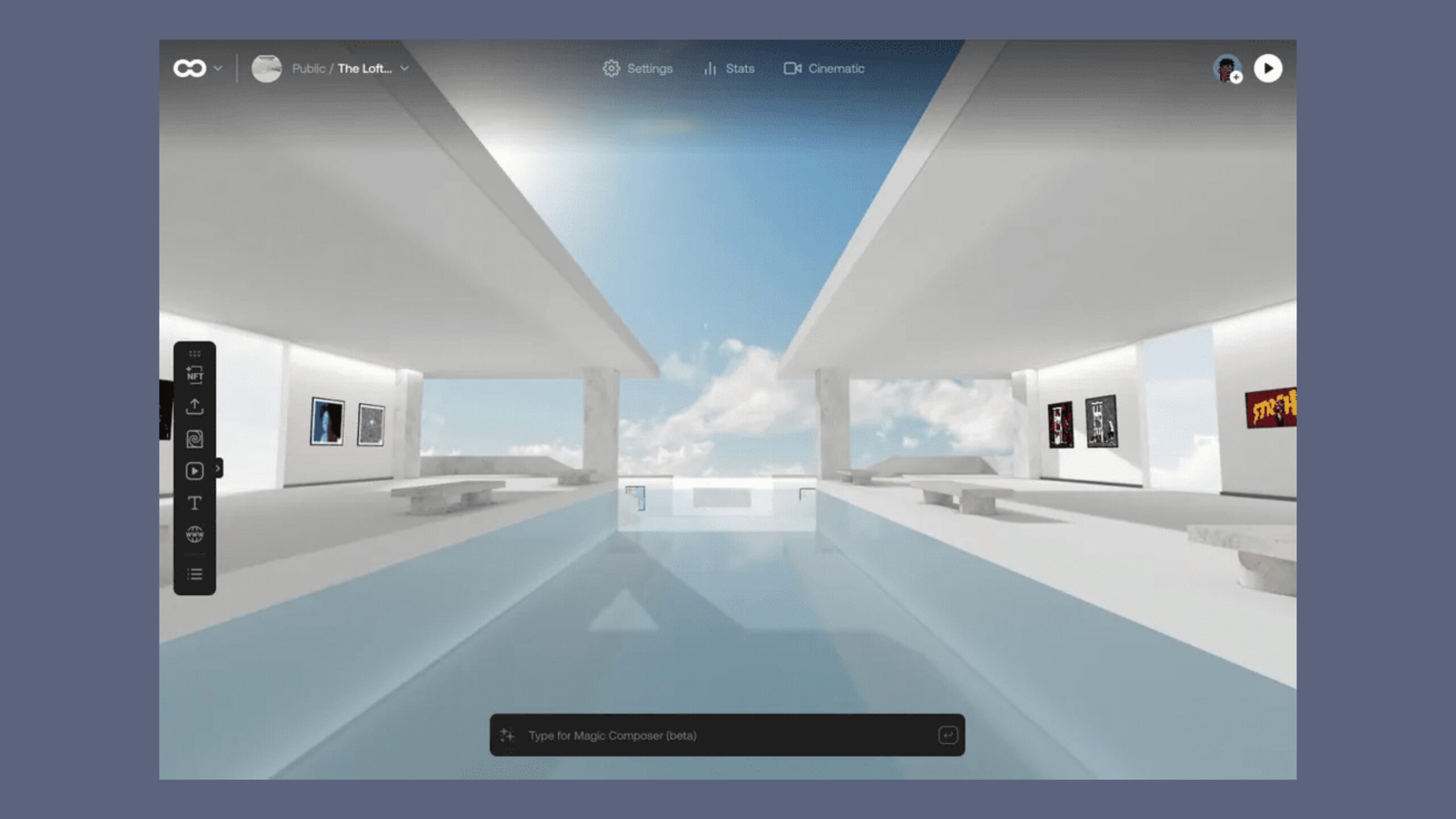1456x819 pixels.
Task: Expand the logo dropdown chevron
Action: tap(218, 68)
